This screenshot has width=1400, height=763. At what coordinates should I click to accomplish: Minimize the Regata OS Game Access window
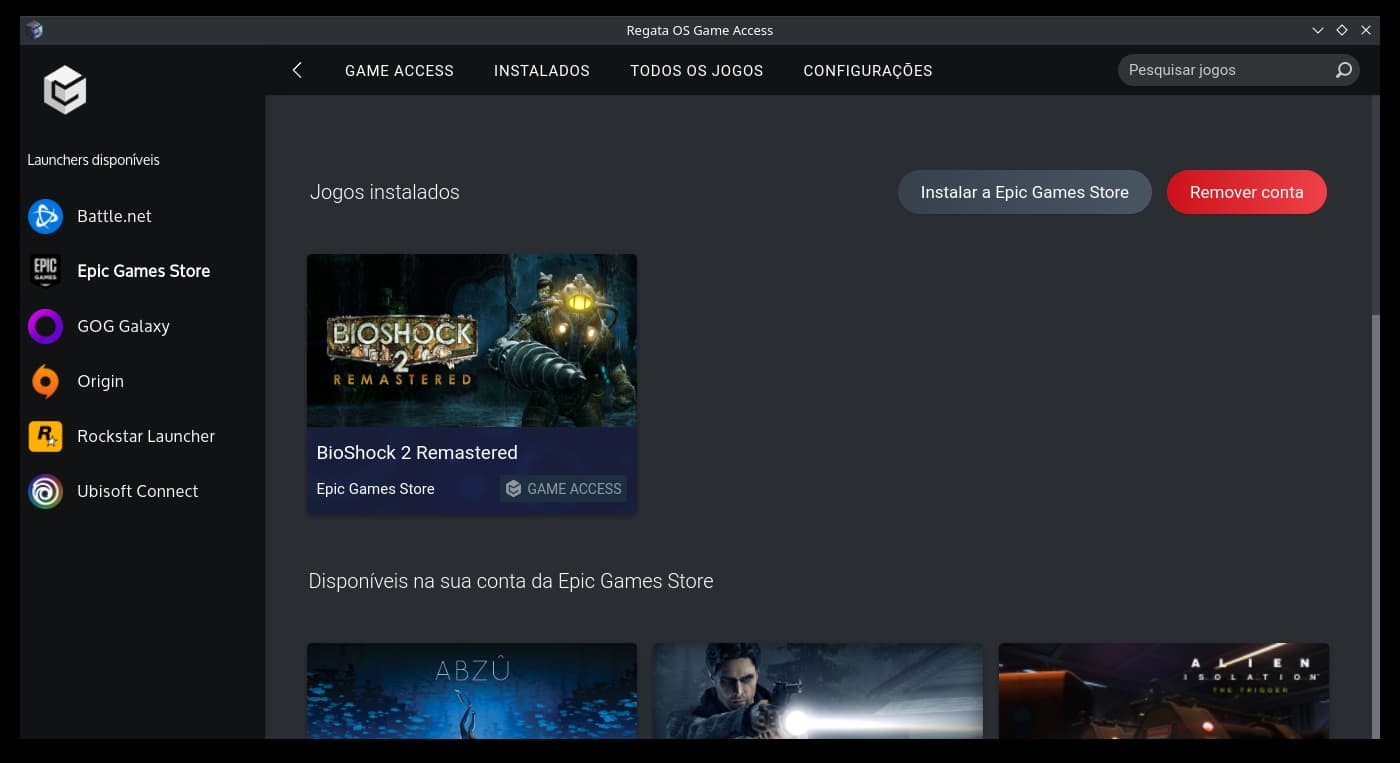(1318, 30)
